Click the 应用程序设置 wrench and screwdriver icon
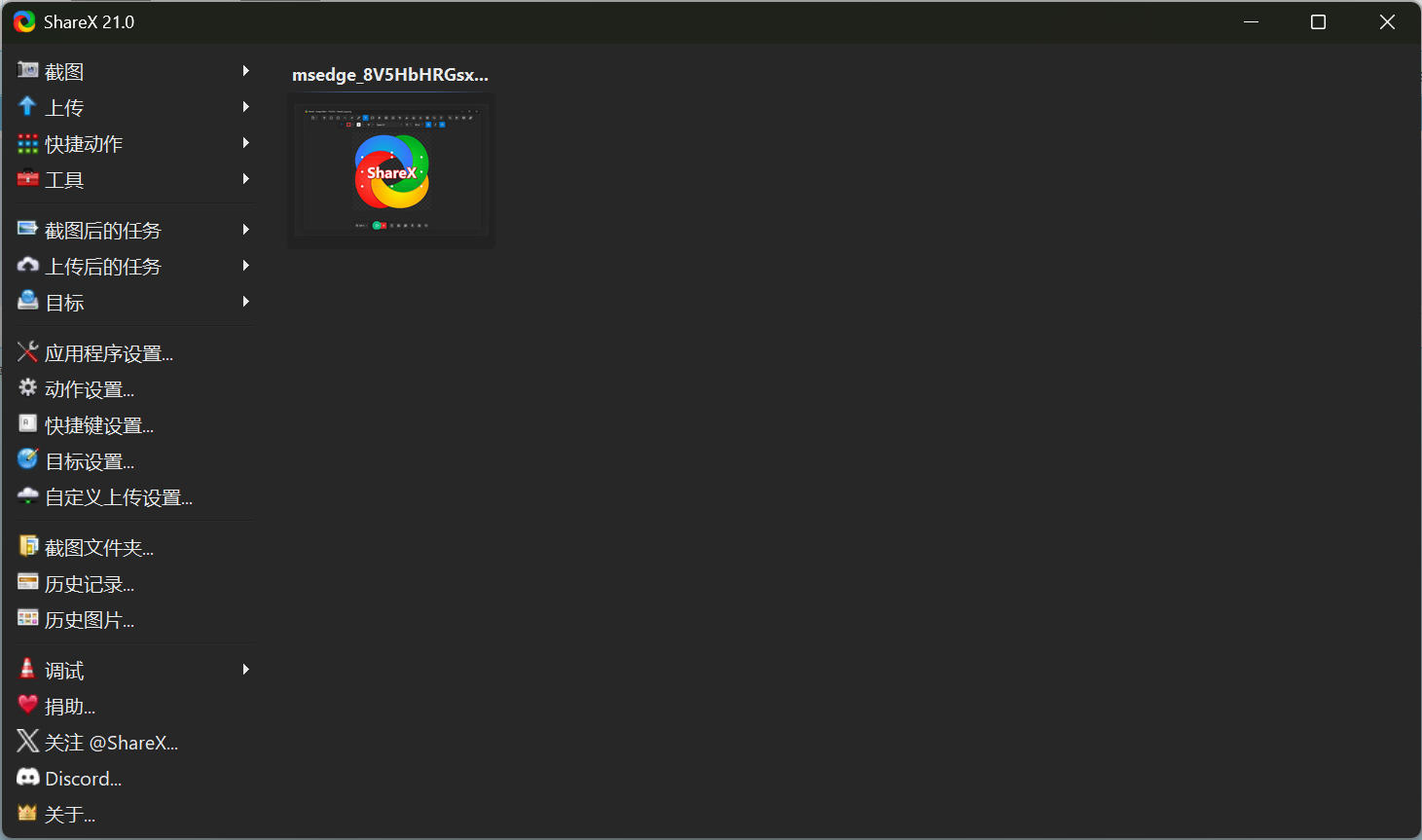 28,352
